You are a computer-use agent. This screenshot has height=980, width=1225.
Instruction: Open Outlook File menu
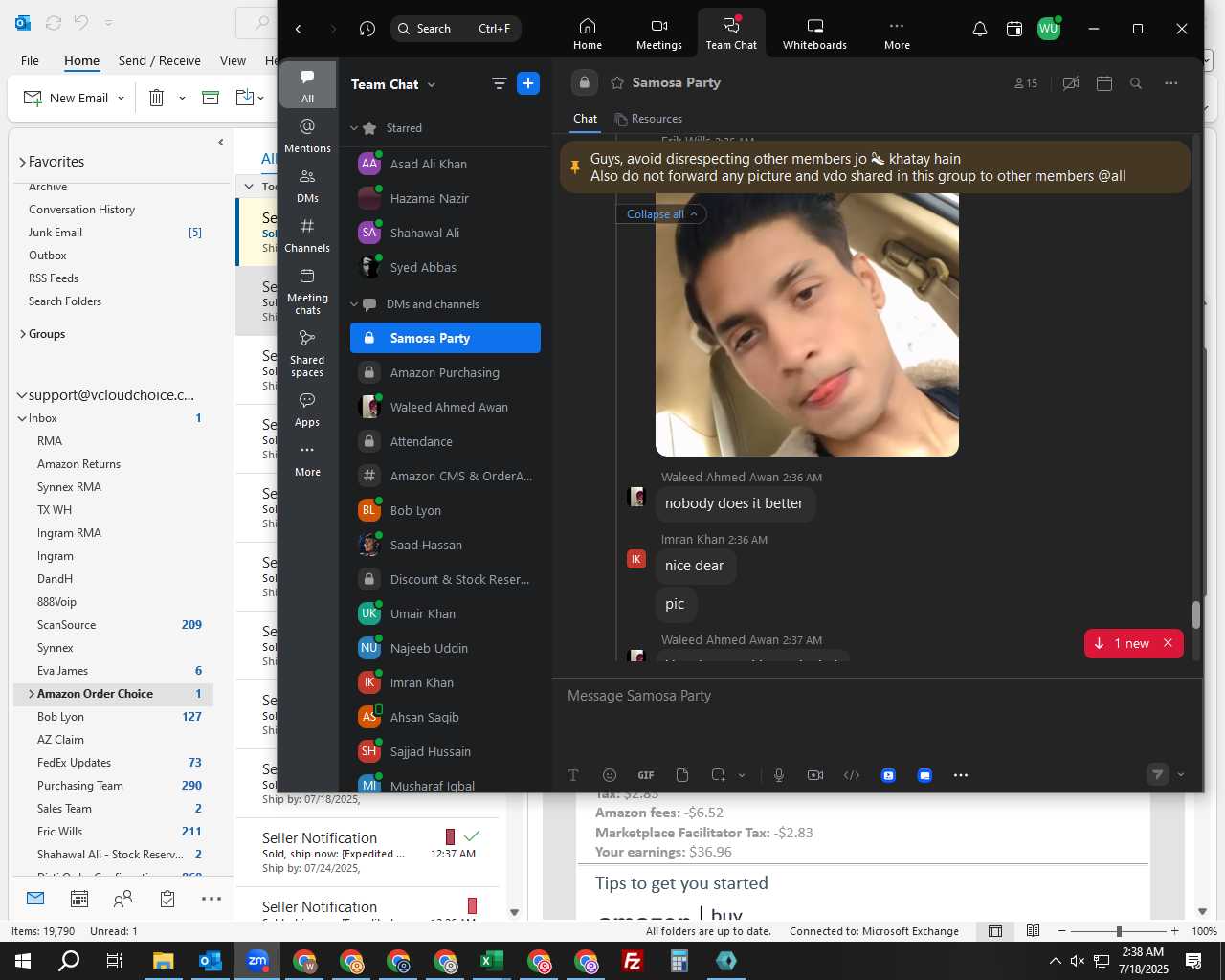[x=30, y=60]
